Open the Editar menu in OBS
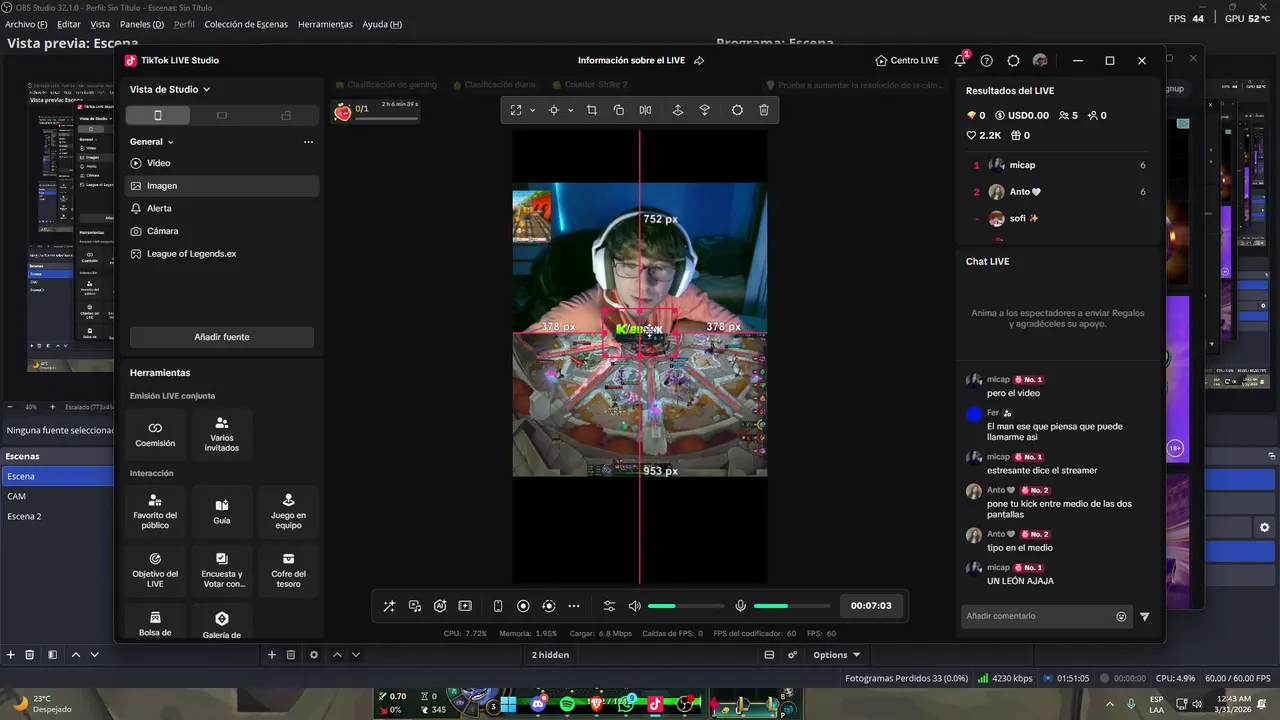Image resolution: width=1280 pixels, height=720 pixels. (69, 24)
